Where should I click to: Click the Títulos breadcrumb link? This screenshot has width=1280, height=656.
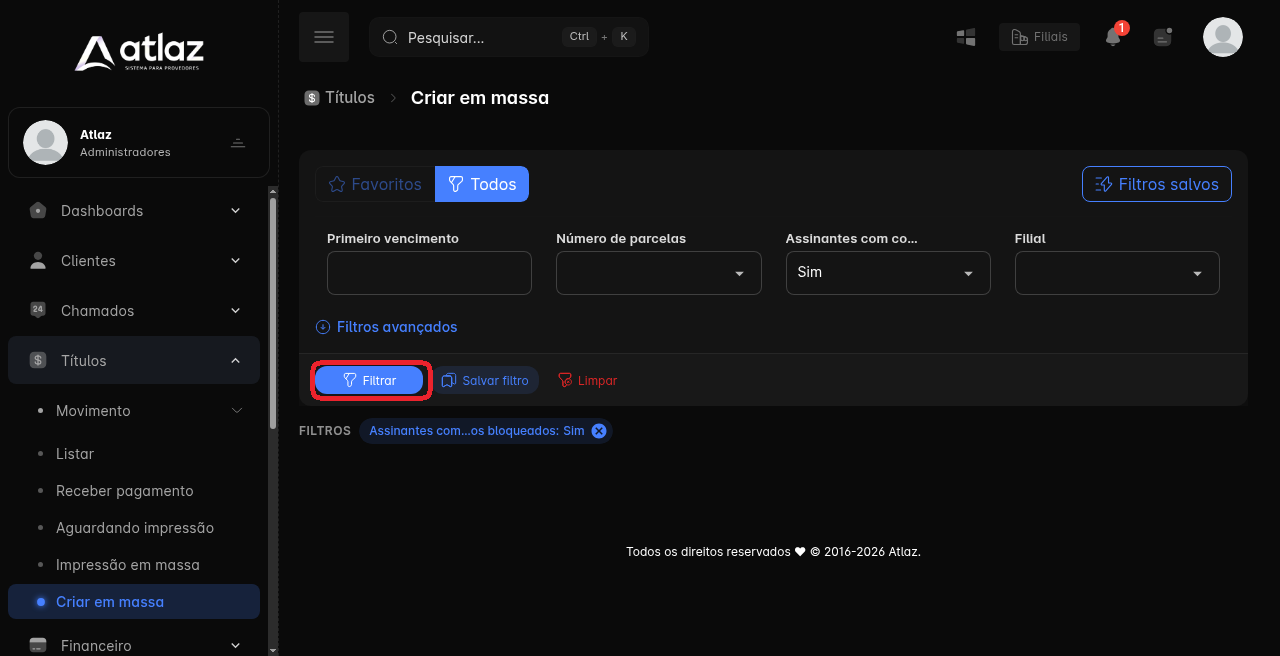tap(350, 98)
